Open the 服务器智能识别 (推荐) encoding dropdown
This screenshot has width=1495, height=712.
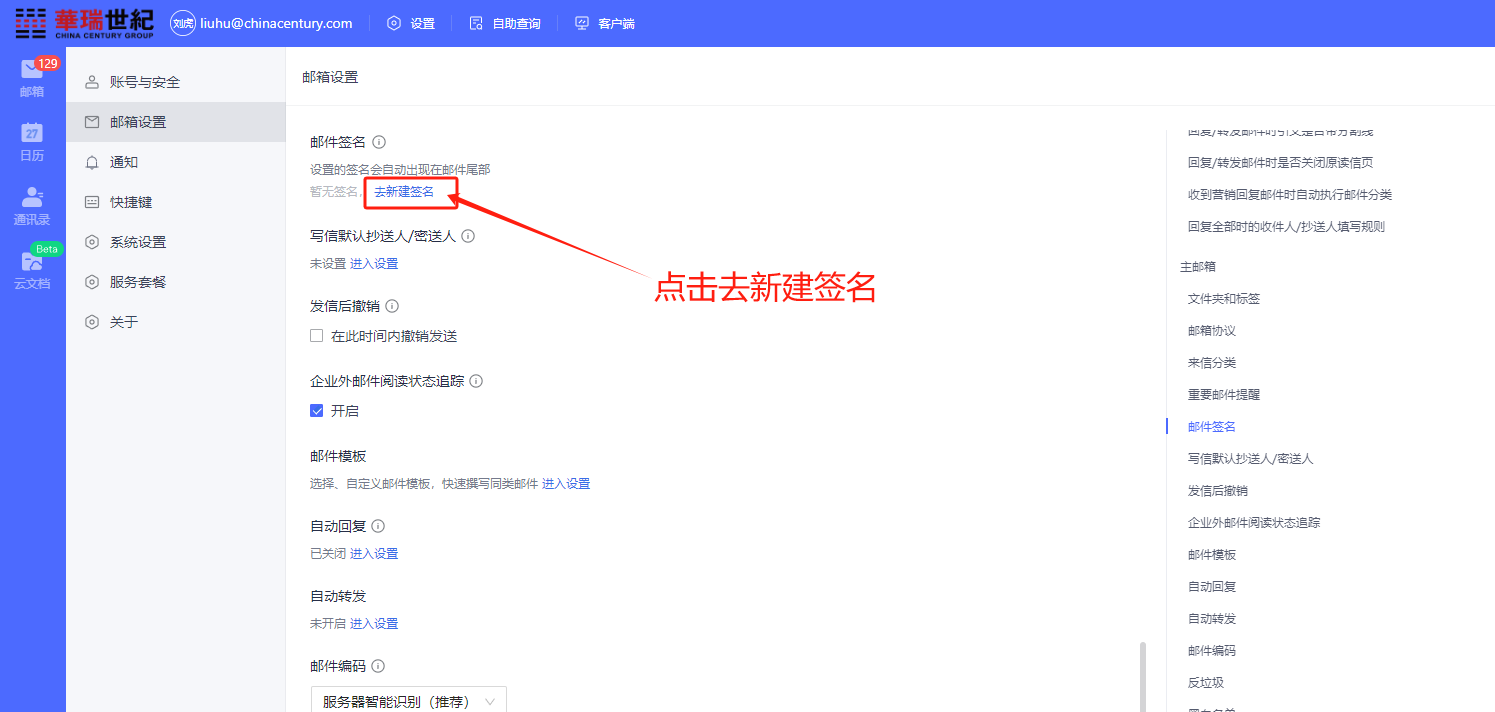[x=409, y=701]
